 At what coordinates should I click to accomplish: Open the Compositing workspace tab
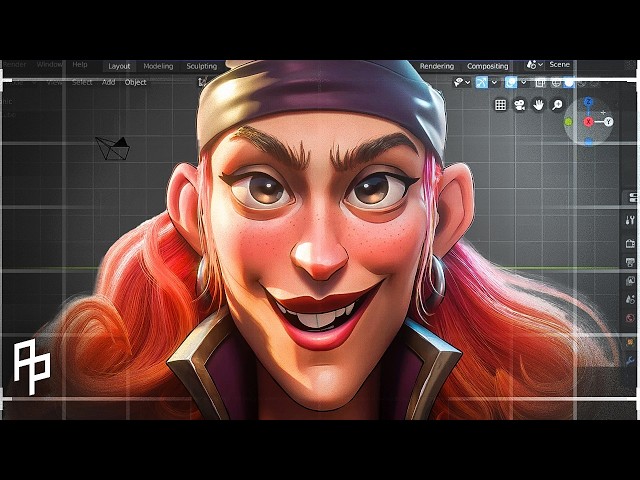(x=487, y=66)
